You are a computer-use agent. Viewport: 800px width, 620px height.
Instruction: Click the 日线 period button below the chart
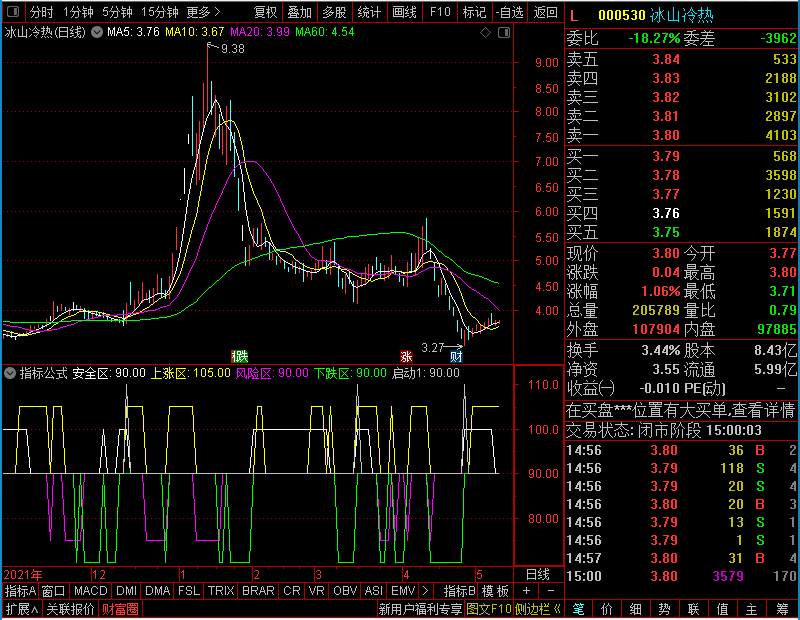click(538, 575)
